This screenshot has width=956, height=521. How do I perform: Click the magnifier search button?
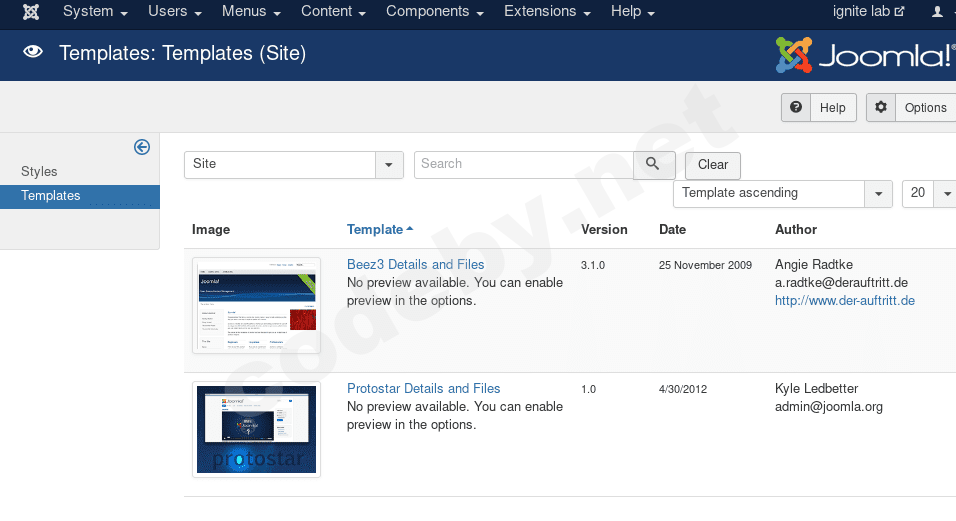[x=654, y=165]
